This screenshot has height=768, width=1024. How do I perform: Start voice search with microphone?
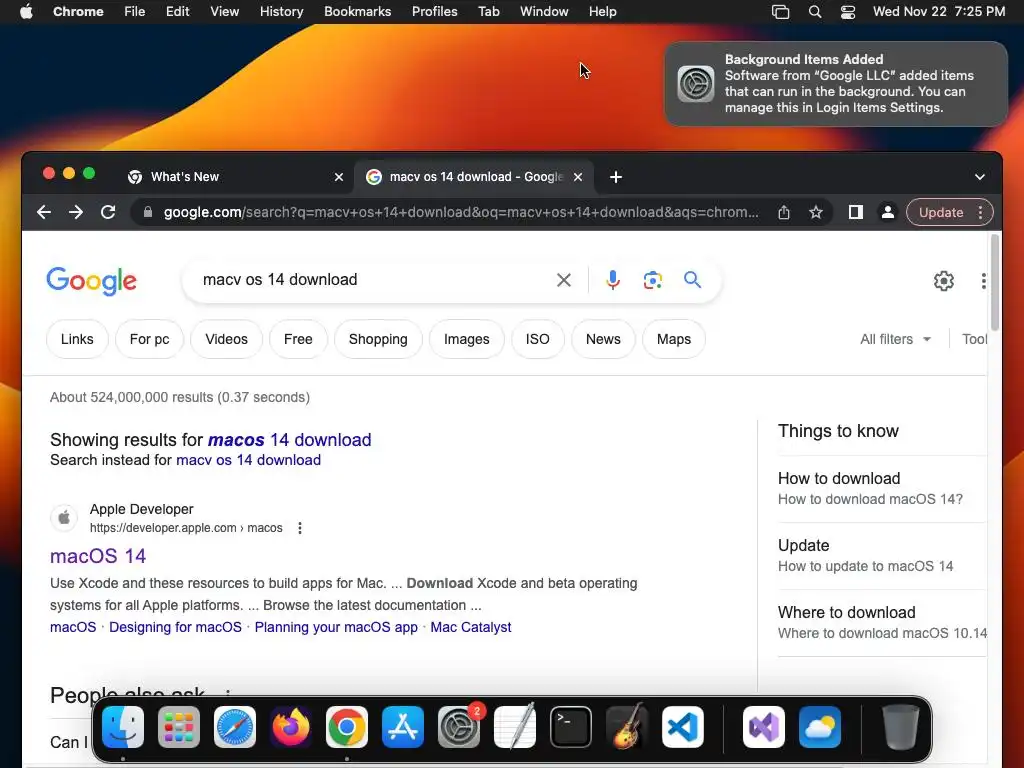point(613,280)
